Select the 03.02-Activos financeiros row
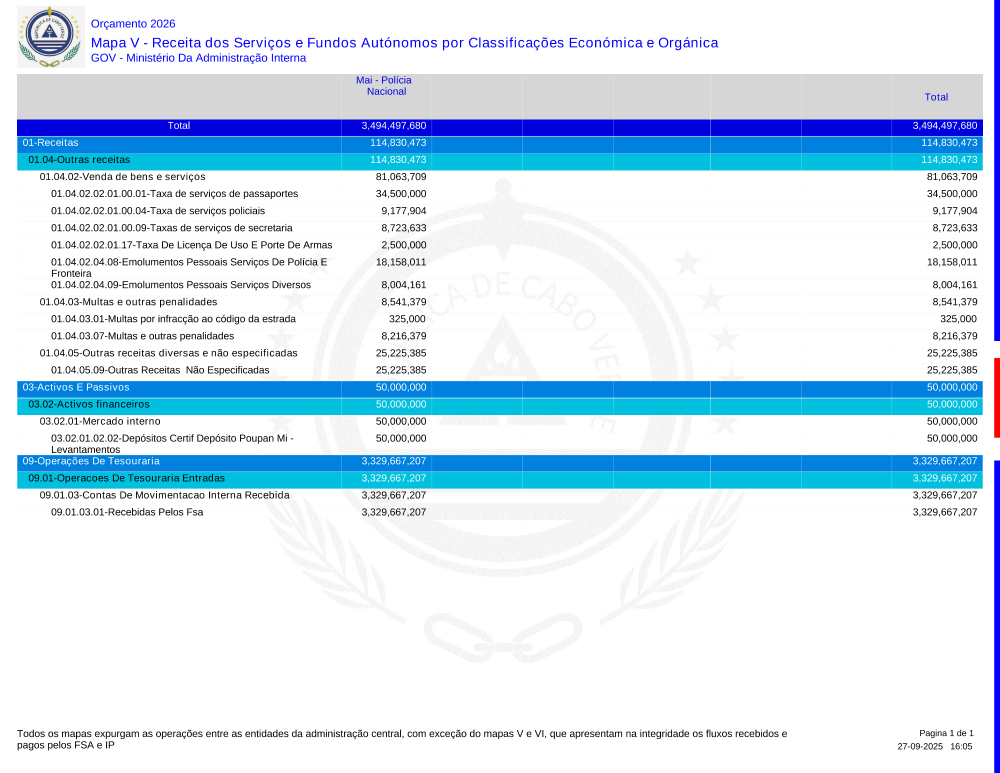The width and height of the screenshot is (1000, 773). click(89, 404)
